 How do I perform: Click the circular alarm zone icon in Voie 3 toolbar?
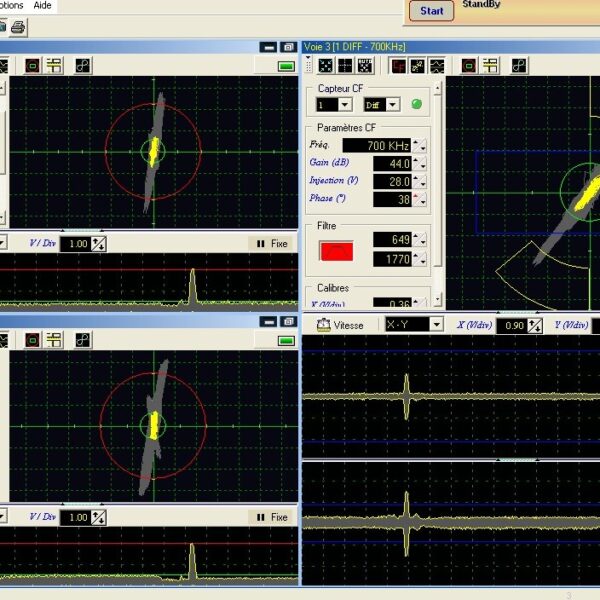tap(469, 65)
